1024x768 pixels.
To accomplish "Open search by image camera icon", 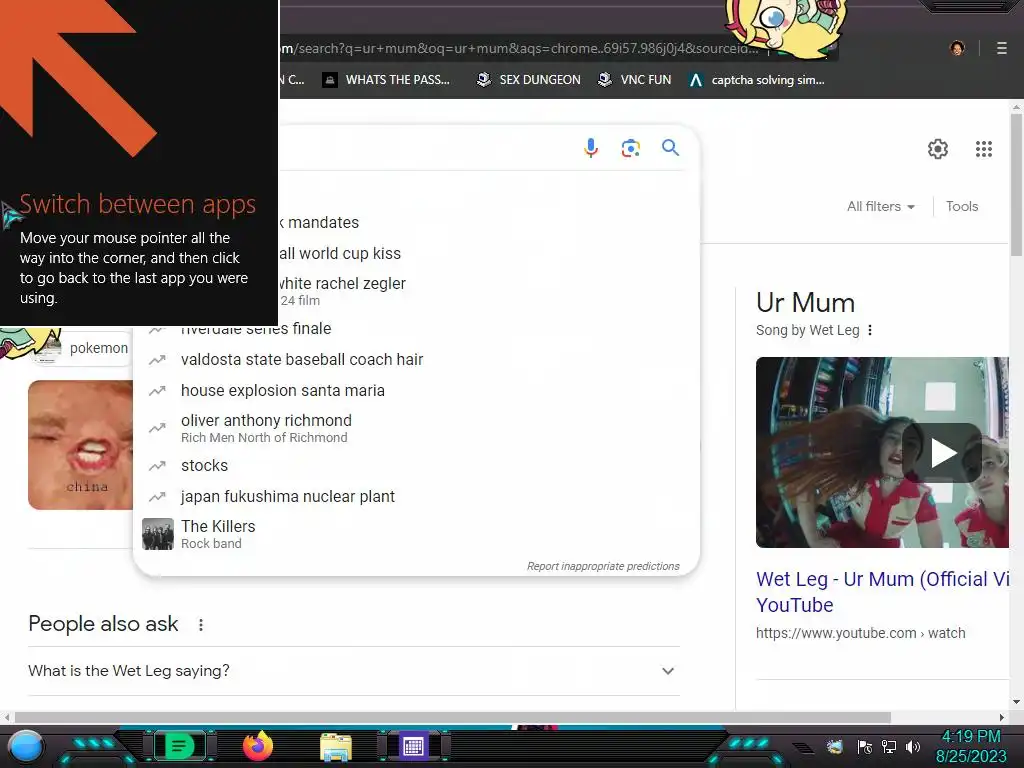I will coord(631,148).
